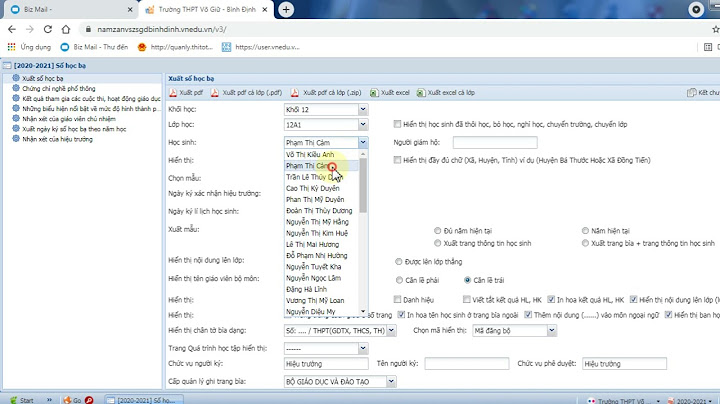Click Tên người ký input field

pos(467,364)
